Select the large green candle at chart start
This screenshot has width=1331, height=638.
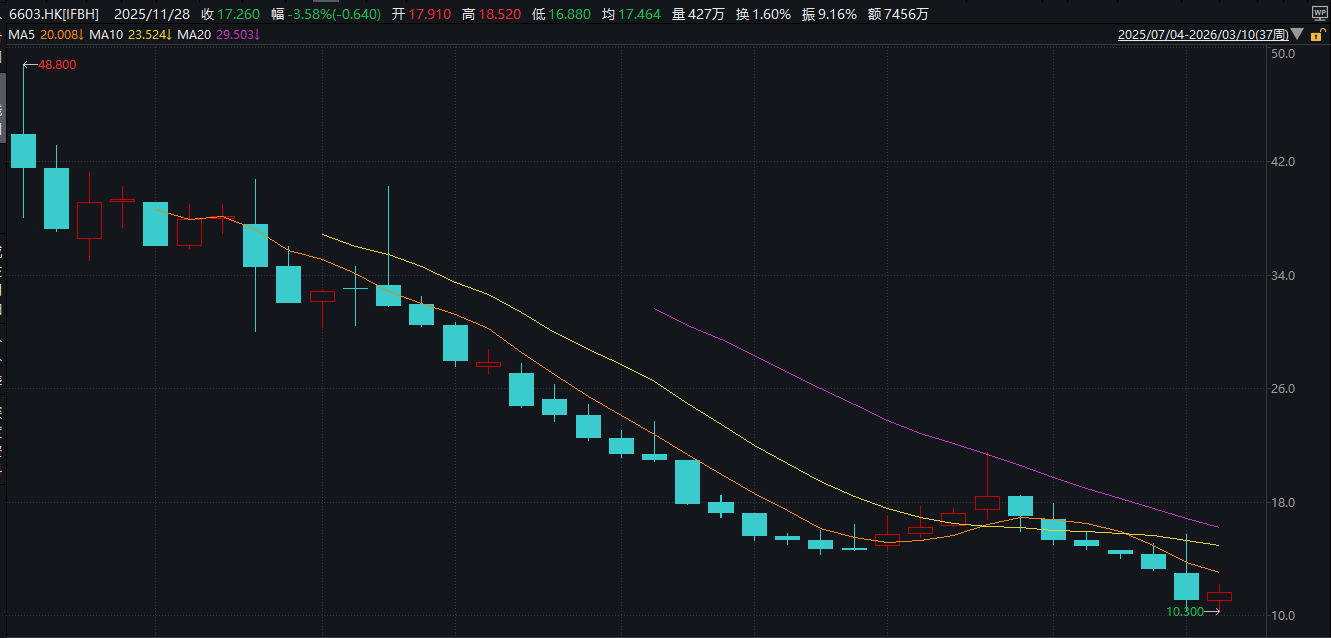(x=22, y=150)
